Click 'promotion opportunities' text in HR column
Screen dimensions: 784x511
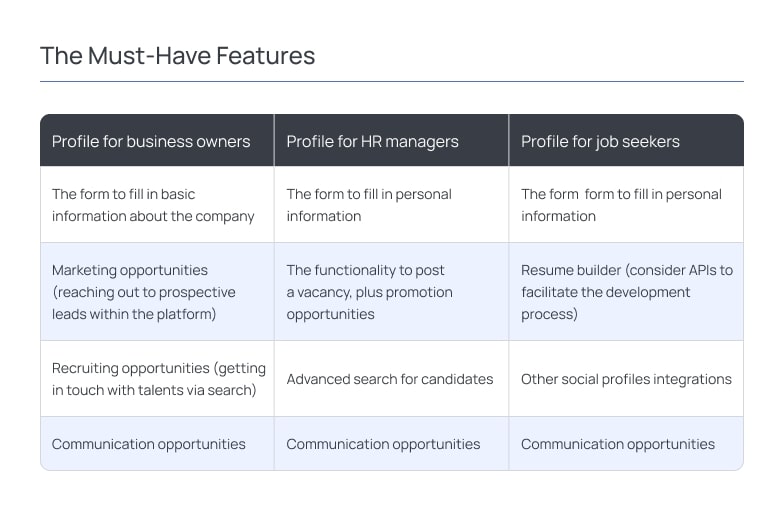point(370,303)
